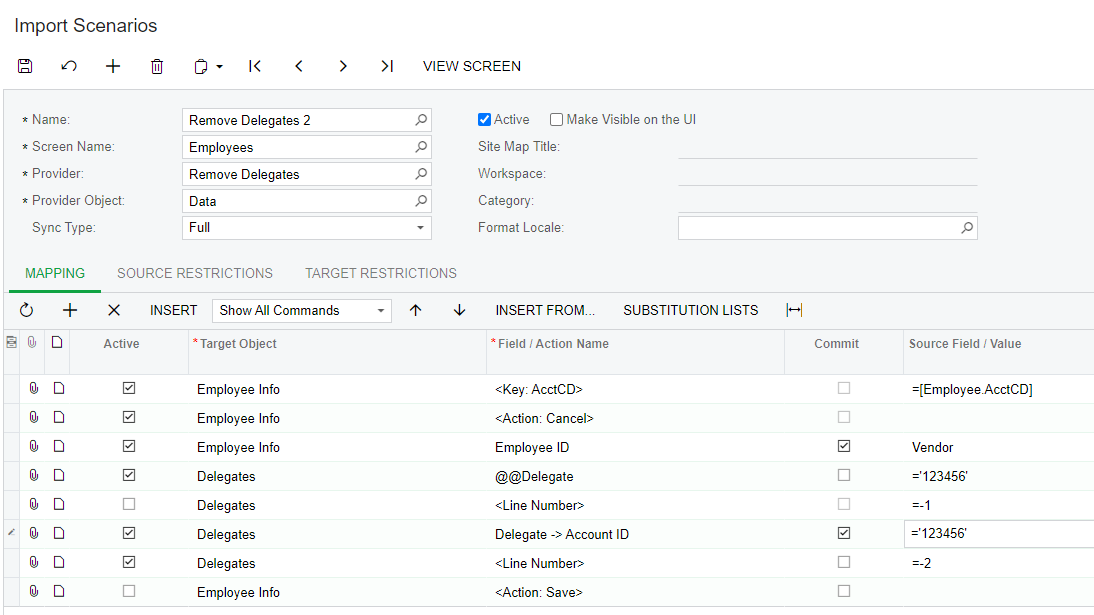This screenshot has width=1094, height=615.
Task: Click the Save icon in top toolbar
Action: tap(26, 66)
